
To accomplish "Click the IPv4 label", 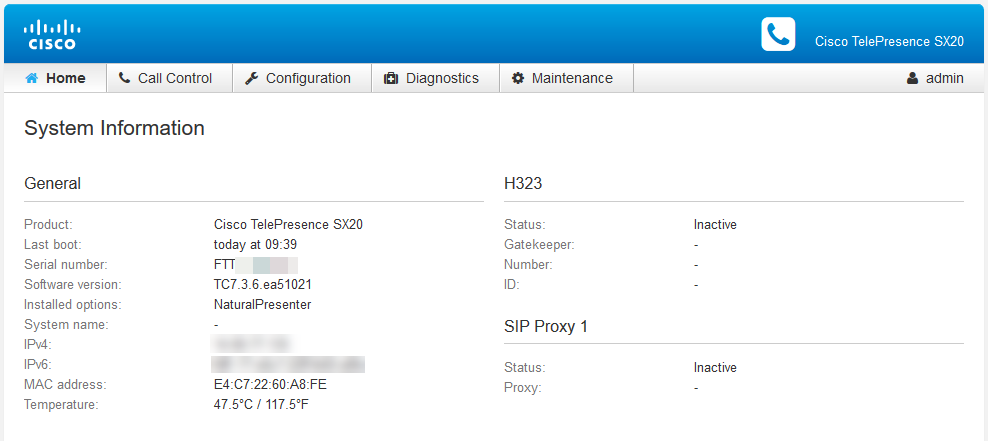I will [x=37, y=345].
